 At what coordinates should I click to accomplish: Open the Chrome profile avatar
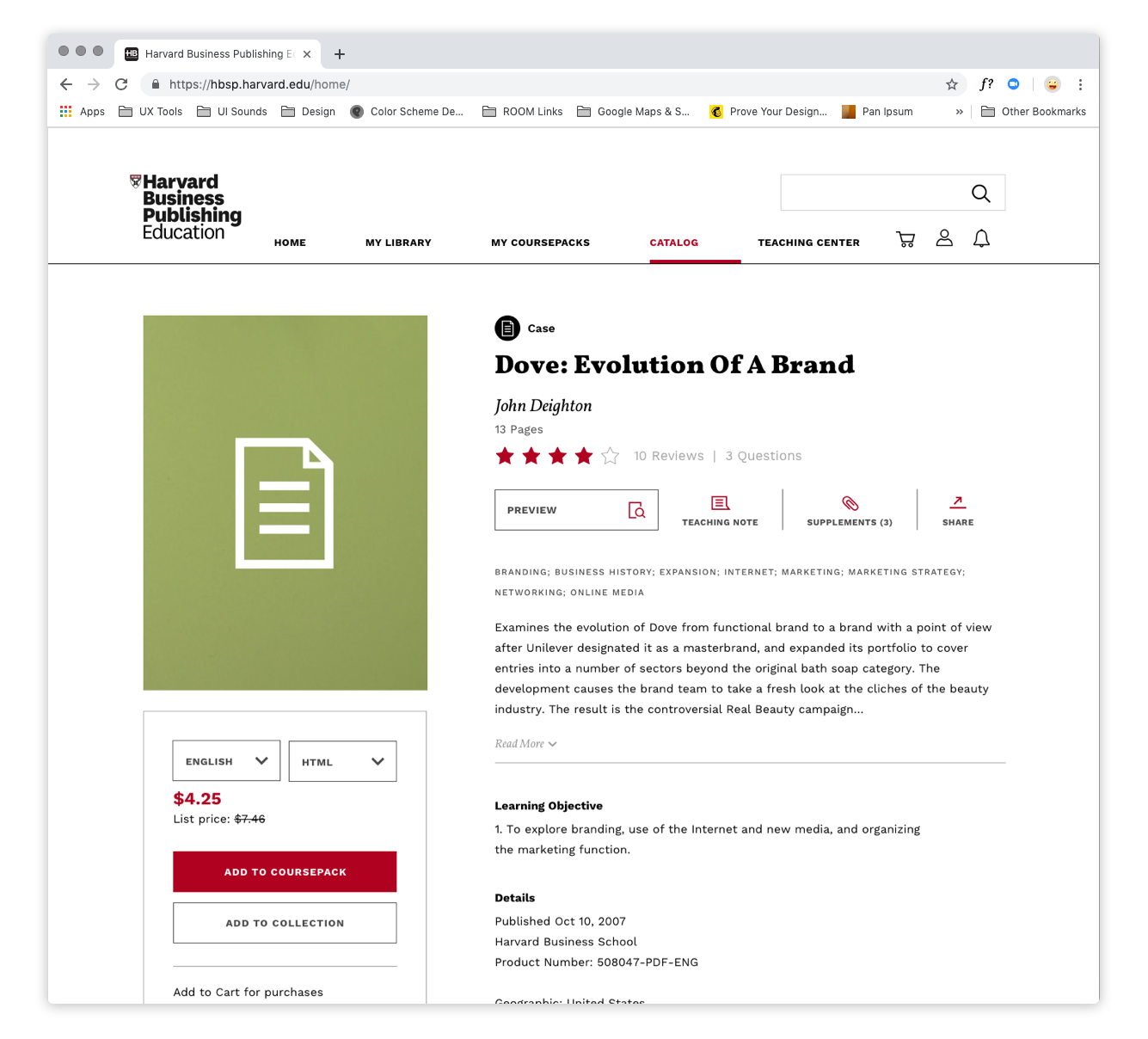1053,84
